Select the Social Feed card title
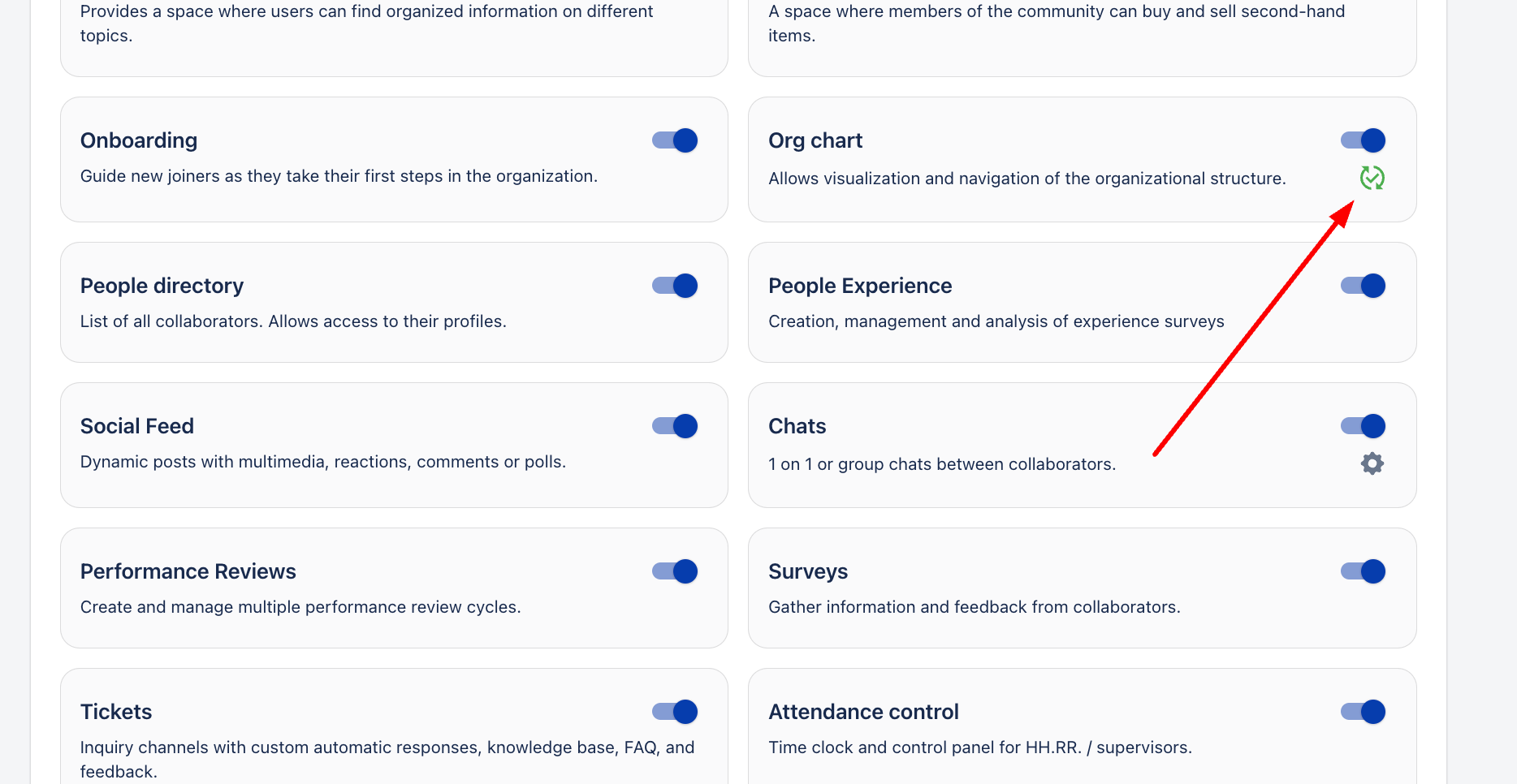 137,426
